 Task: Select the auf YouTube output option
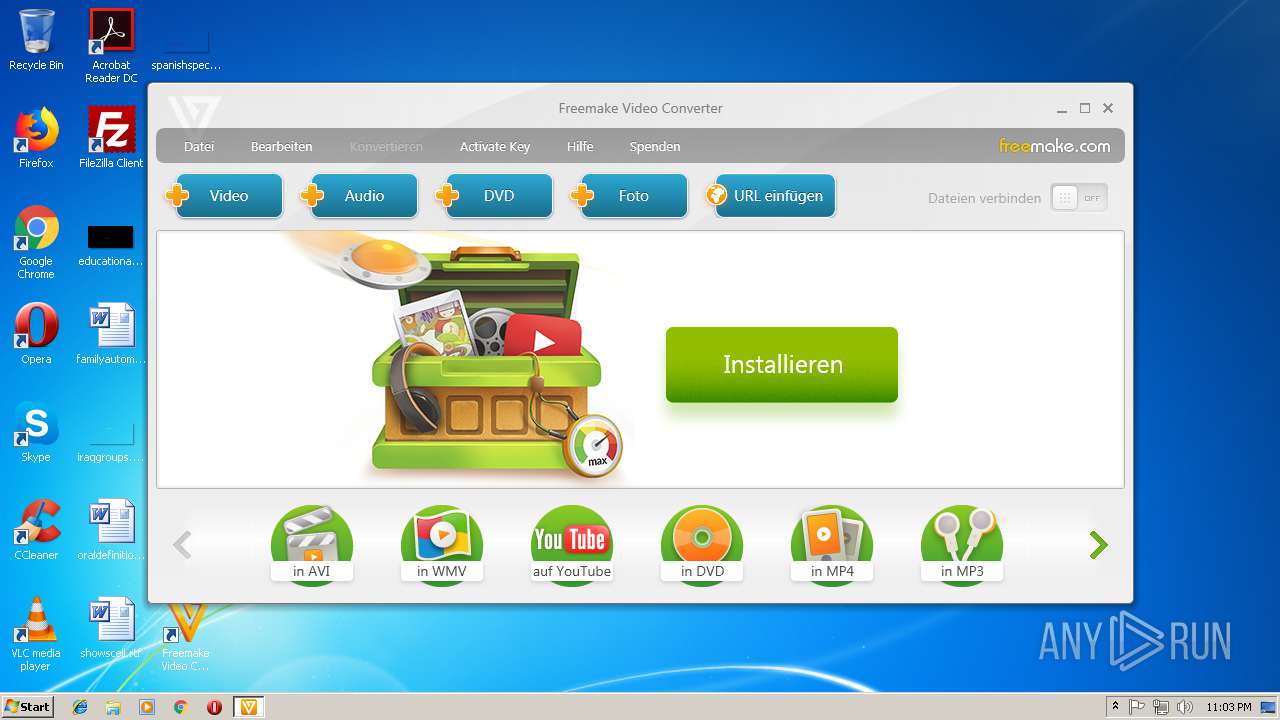tap(572, 545)
